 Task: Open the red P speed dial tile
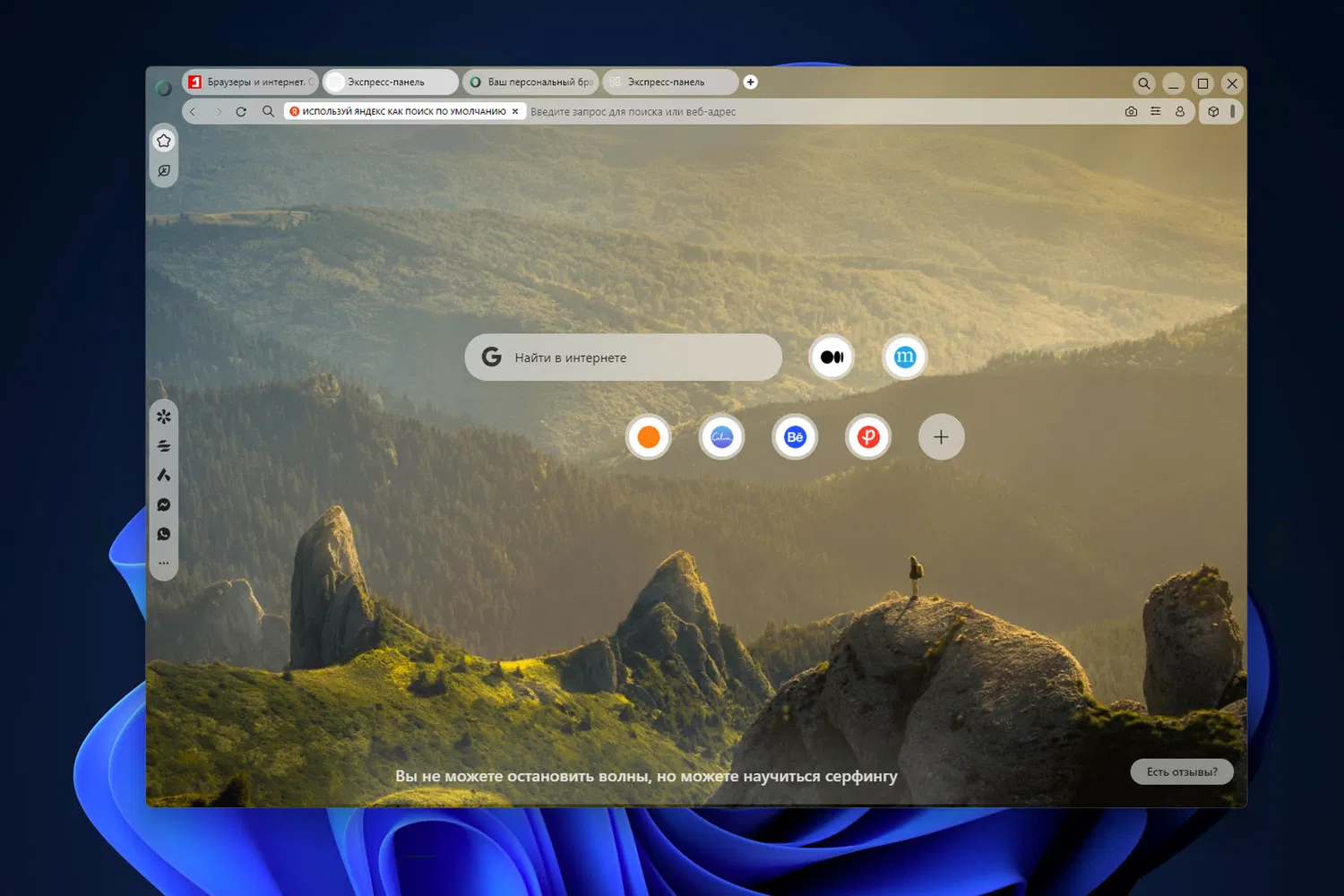(868, 437)
